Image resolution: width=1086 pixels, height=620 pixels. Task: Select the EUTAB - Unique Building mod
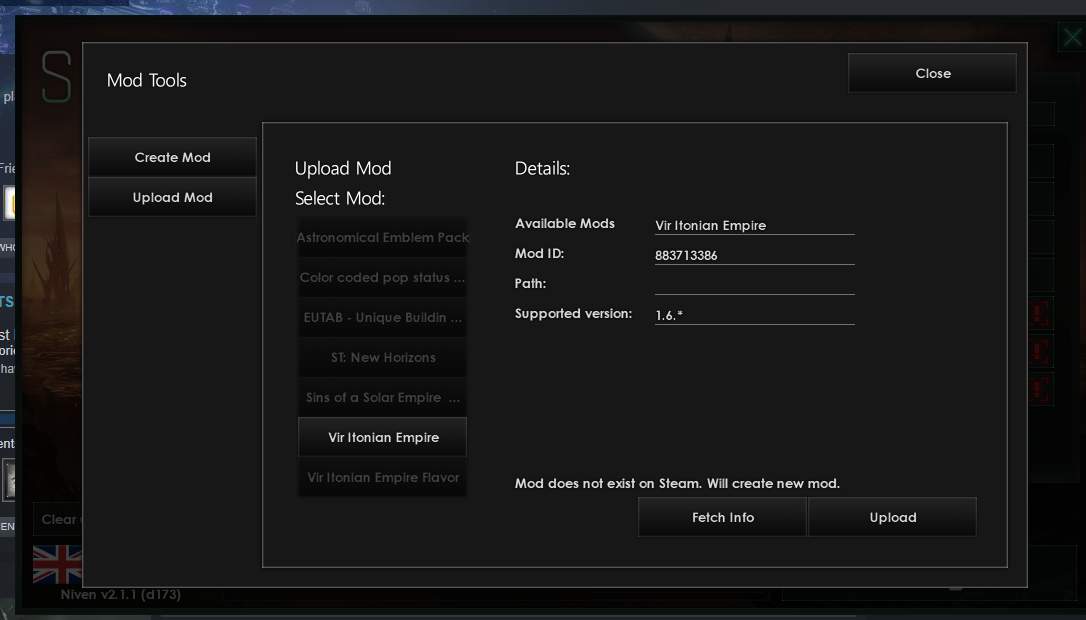coord(382,317)
